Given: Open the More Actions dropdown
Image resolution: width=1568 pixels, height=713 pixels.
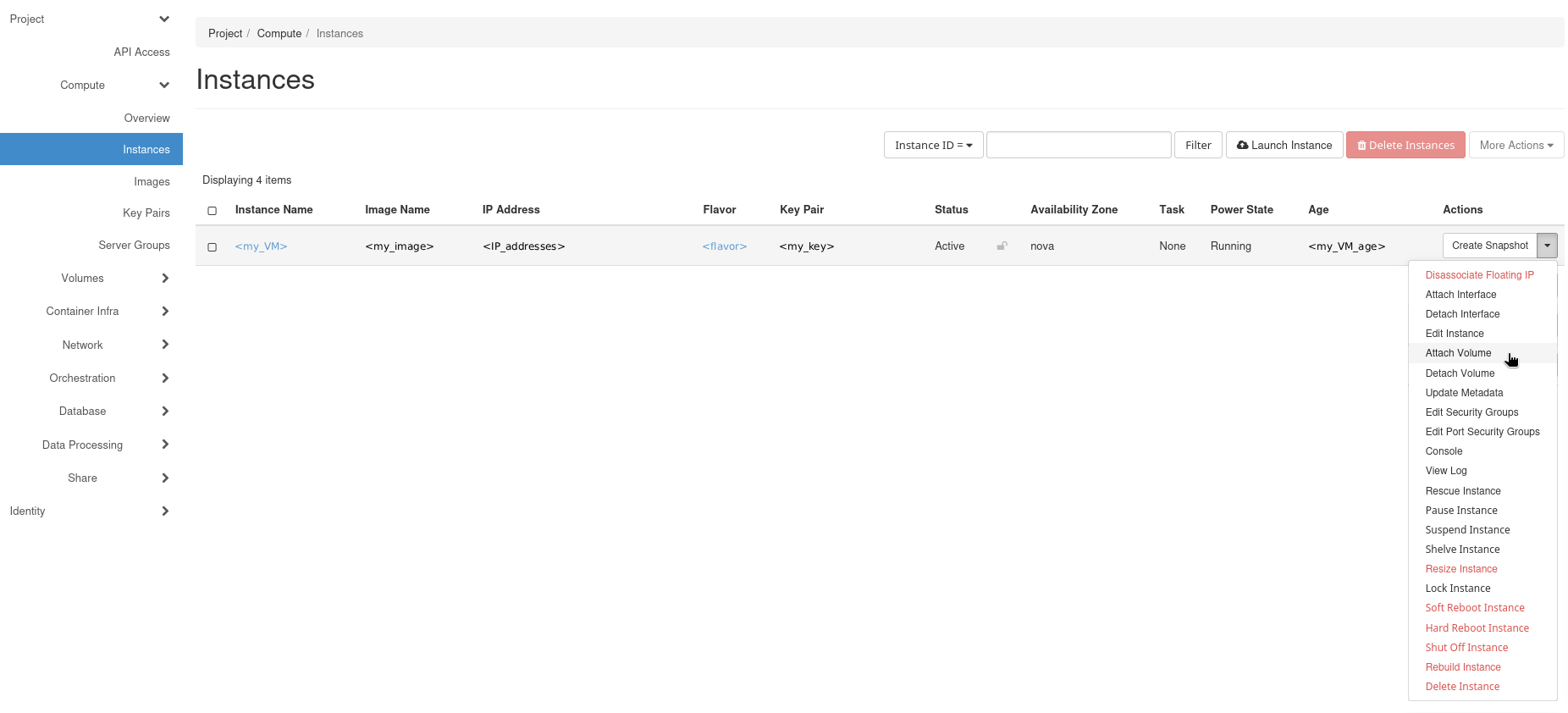Looking at the screenshot, I should point(1516,146).
